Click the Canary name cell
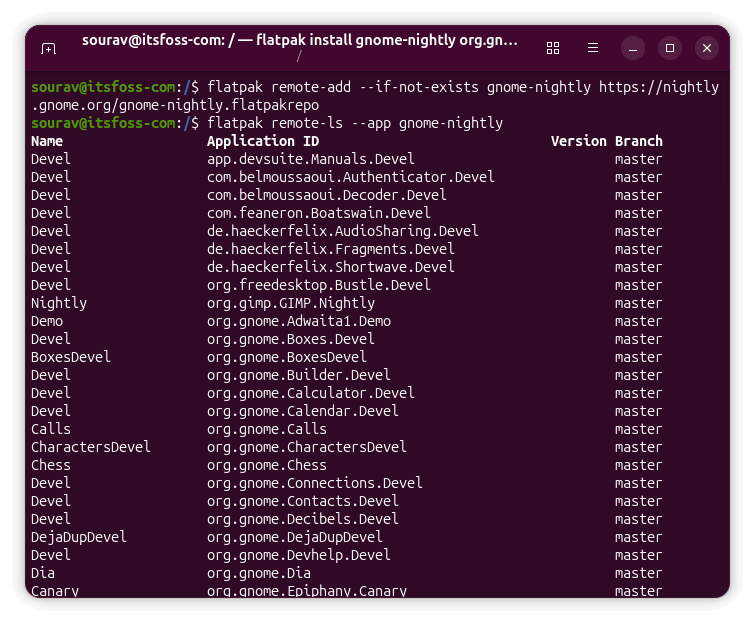 (x=55, y=591)
